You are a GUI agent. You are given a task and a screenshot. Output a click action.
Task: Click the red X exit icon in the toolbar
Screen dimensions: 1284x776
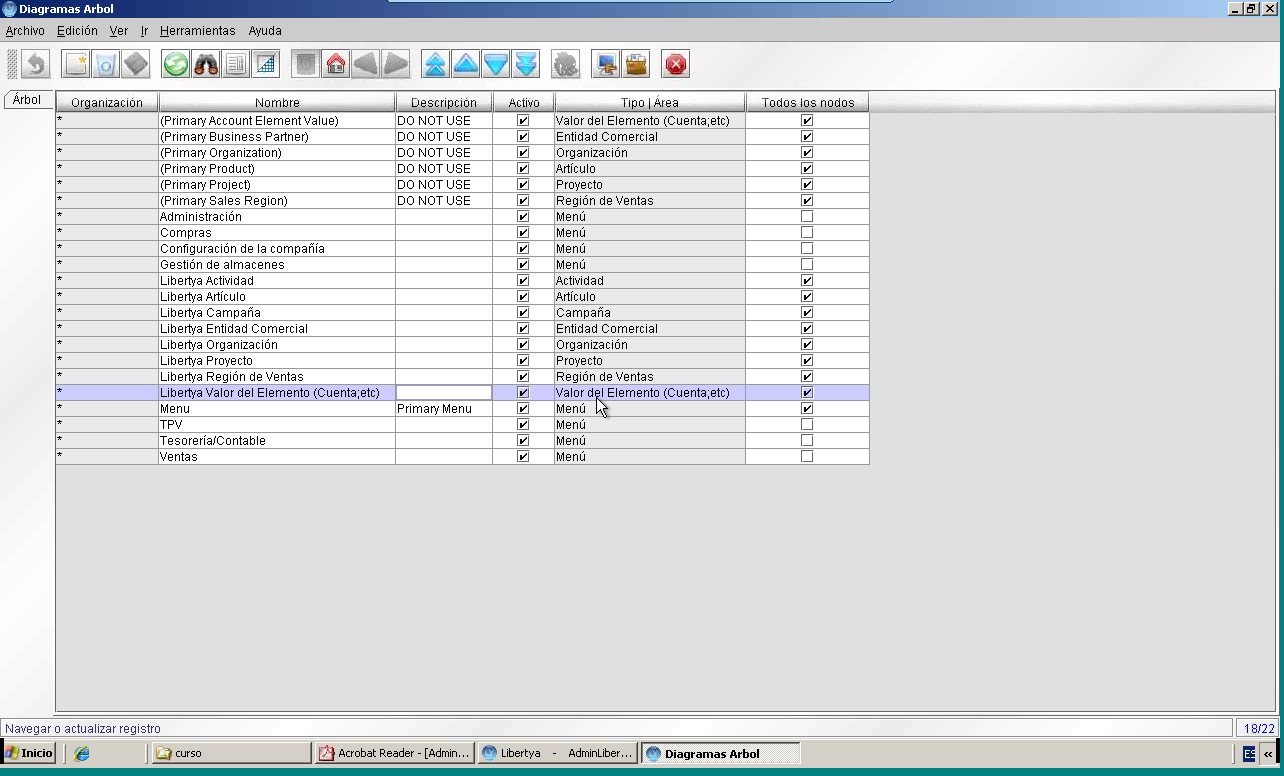coord(676,65)
